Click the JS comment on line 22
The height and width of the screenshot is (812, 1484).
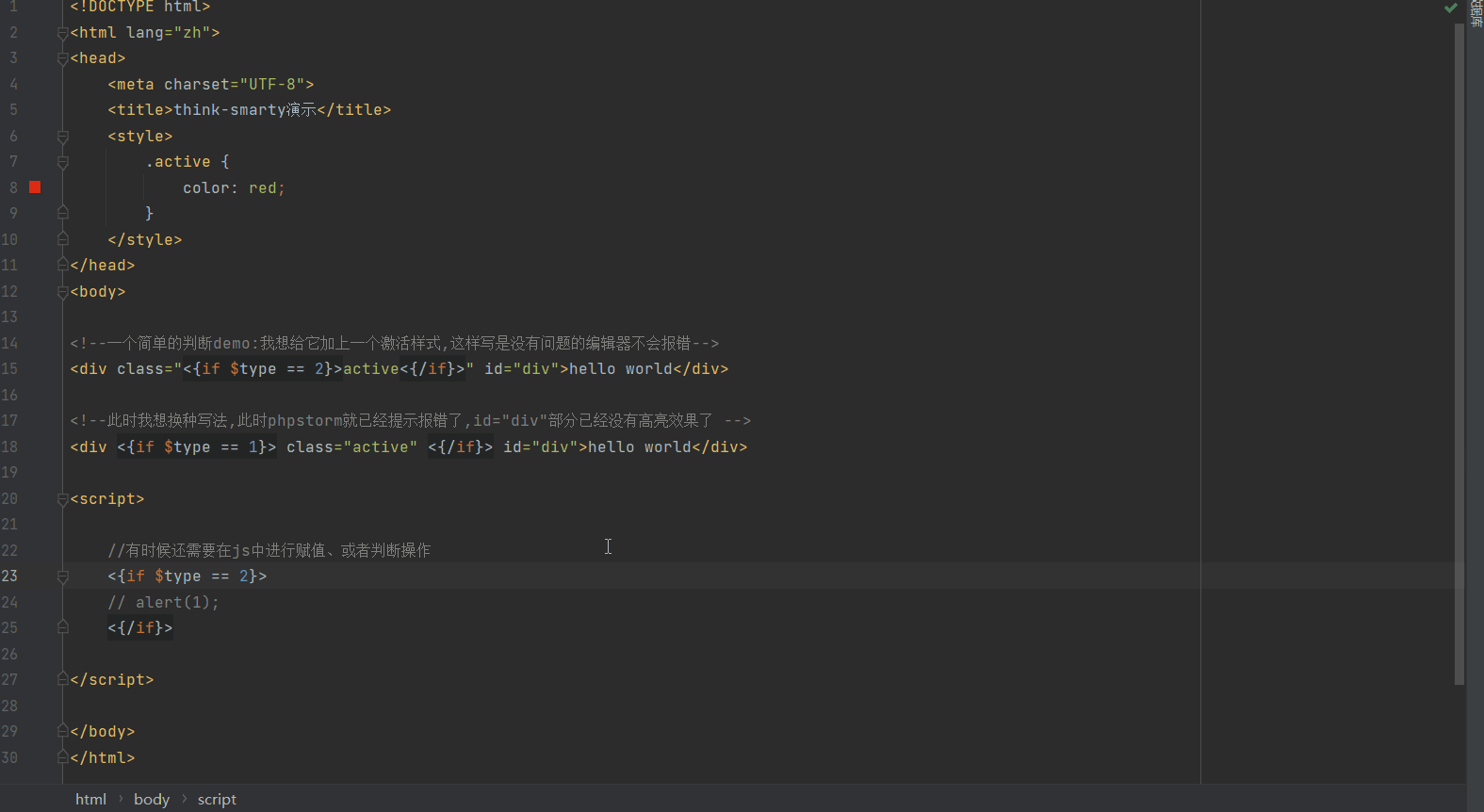point(269,550)
